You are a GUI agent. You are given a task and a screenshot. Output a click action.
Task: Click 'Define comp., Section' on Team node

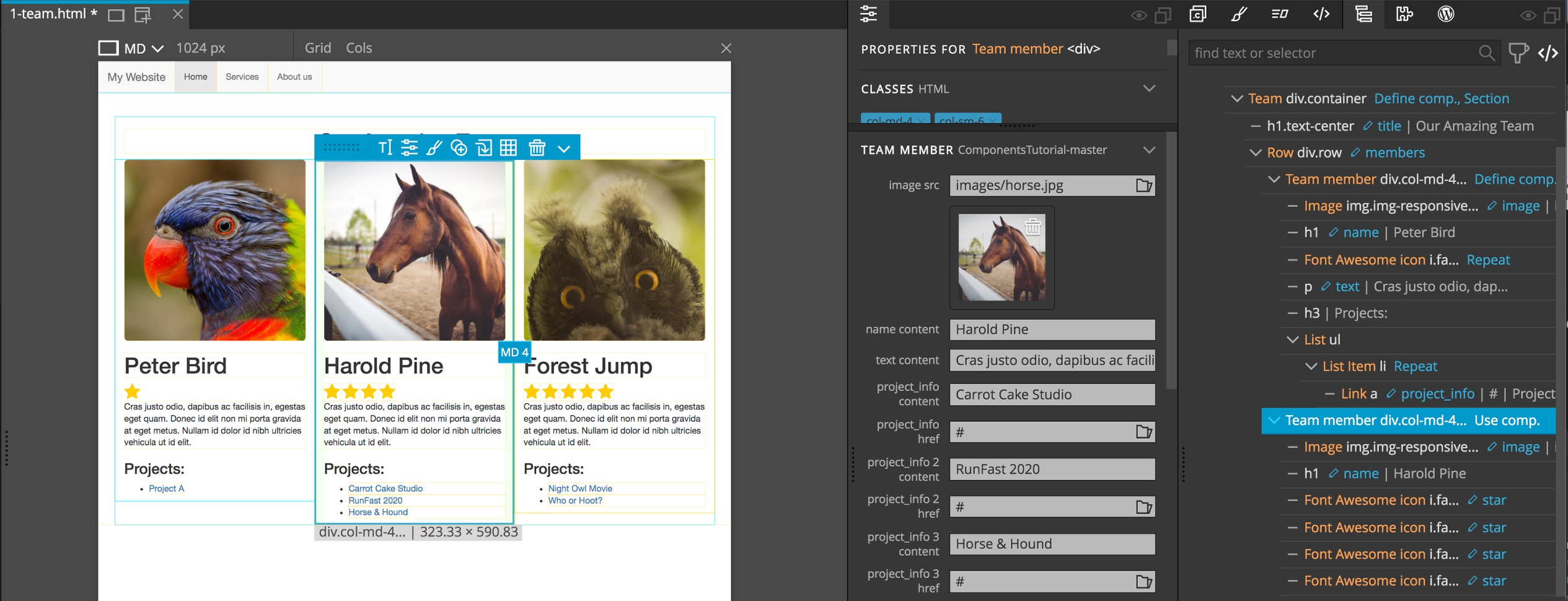(x=1441, y=99)
